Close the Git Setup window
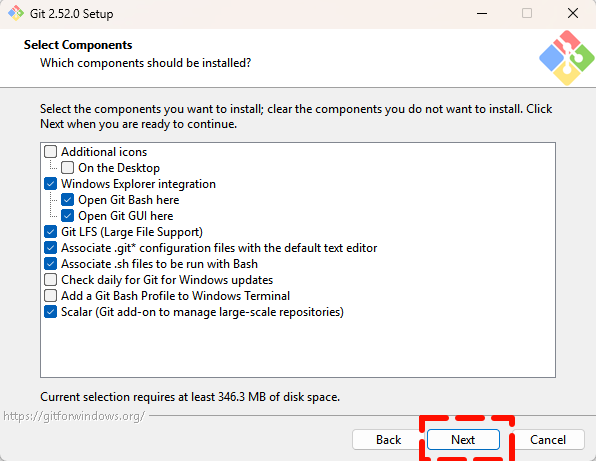This screenshot has height=461, width=596. click(x=572, y=14)
